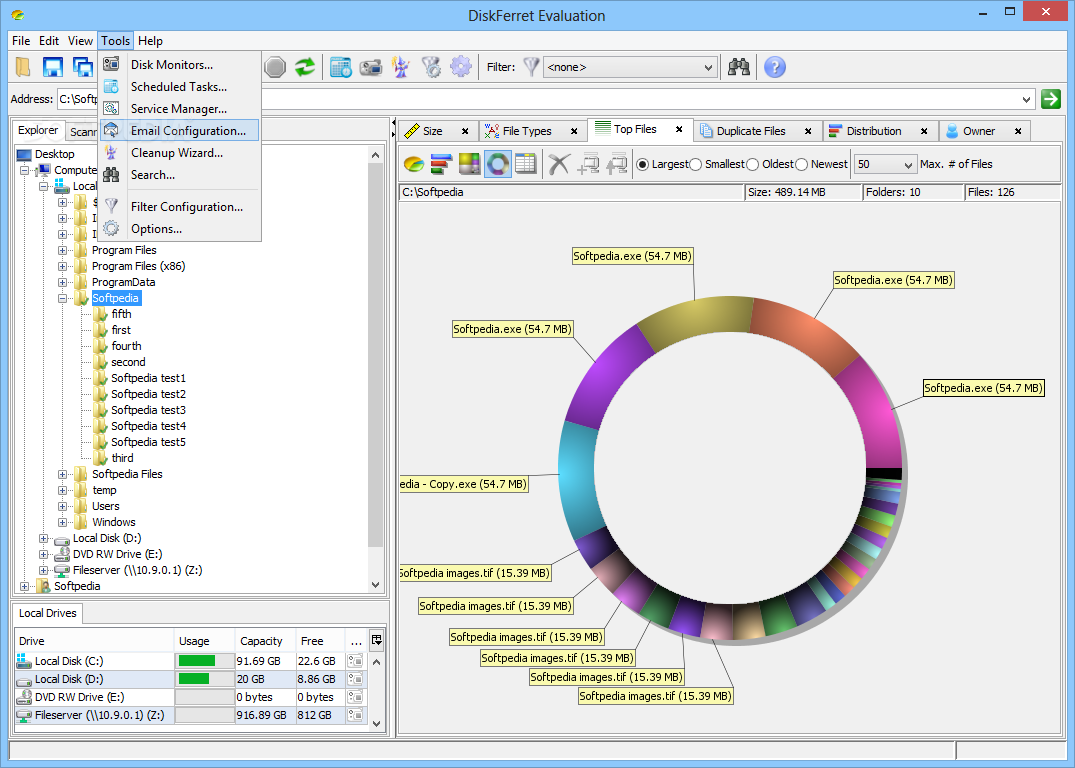The width and height of the screenshot is (1075, 768).
Task: Switch to table list view icon
Action: click(526, 164)
